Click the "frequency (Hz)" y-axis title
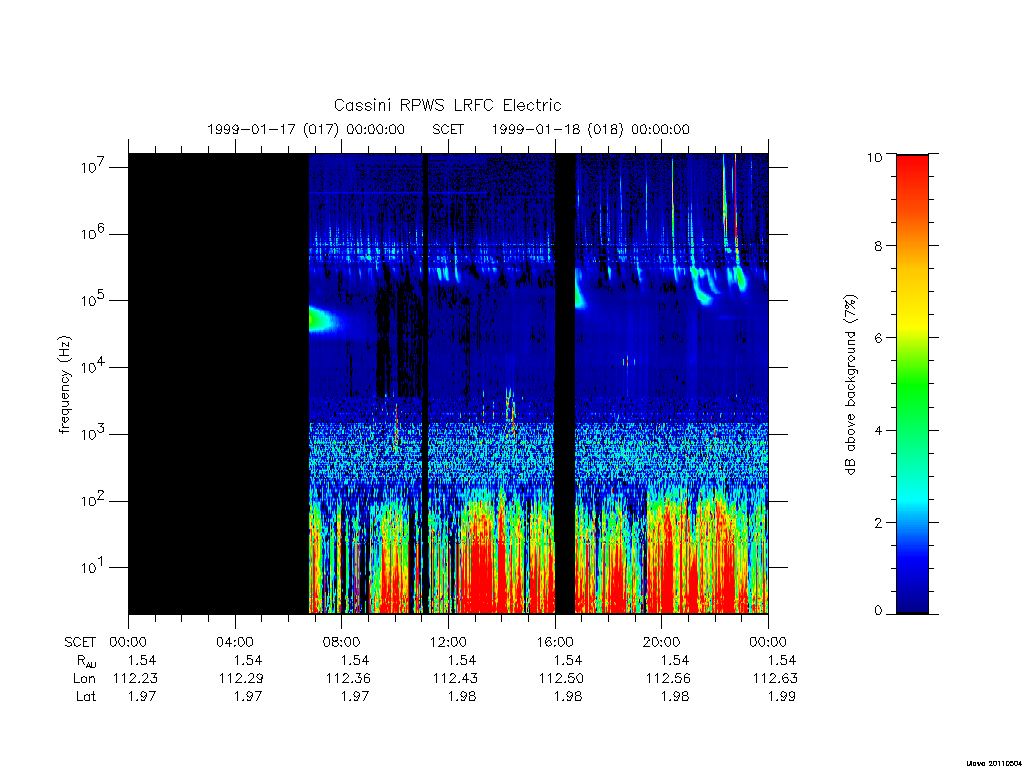Image resolution: width=1024 pixels, height=768 pixels. [x=64, y=385]
